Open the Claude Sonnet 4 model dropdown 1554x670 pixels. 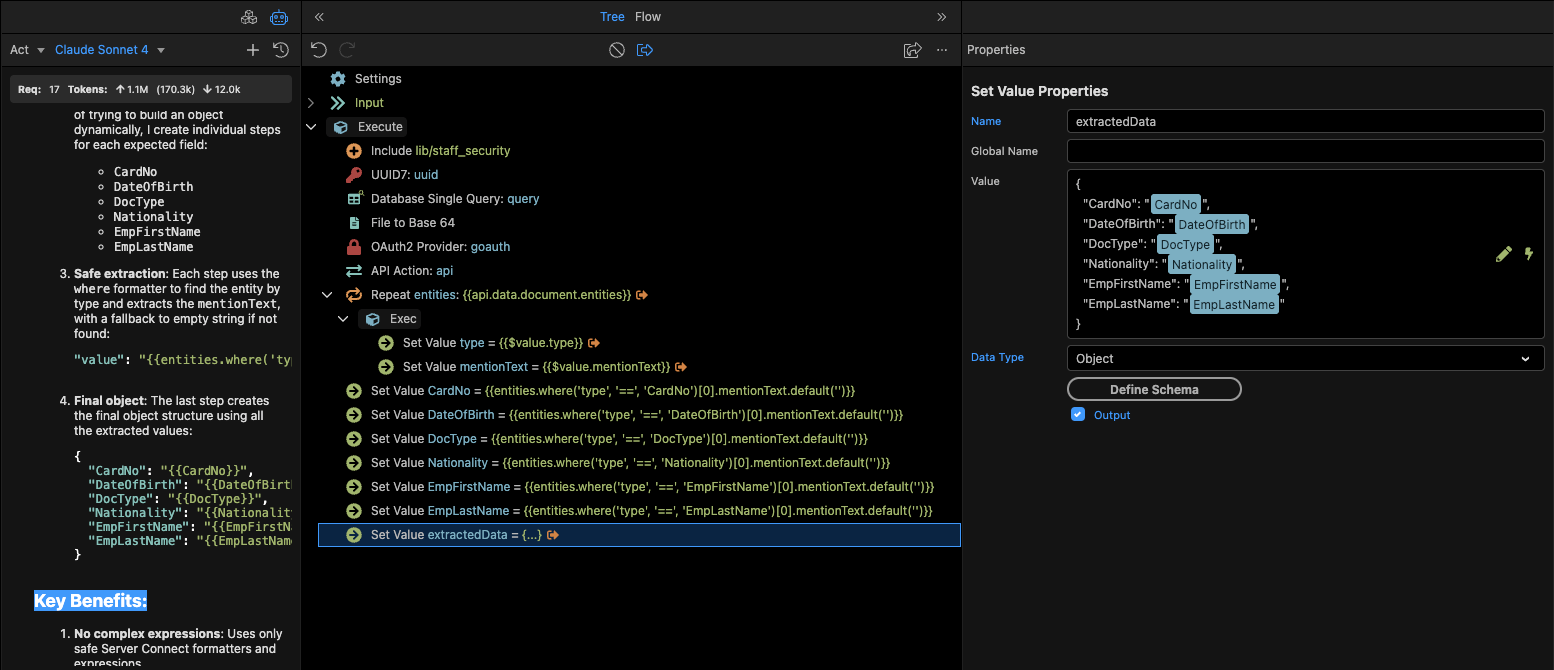tap(110, 50)
